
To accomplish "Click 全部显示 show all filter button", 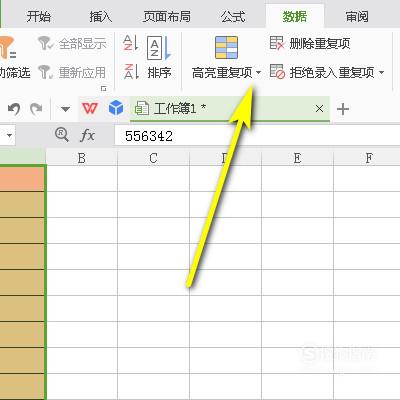I will coord(72,43).
